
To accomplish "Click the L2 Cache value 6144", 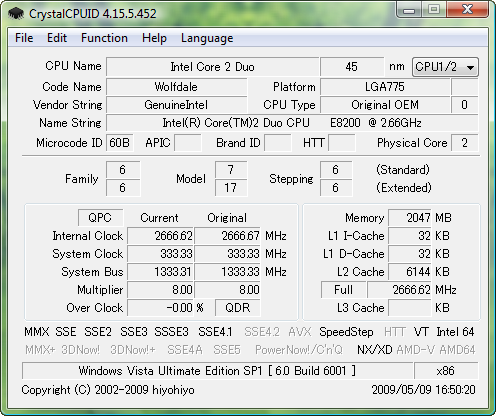I will [410, 272].
